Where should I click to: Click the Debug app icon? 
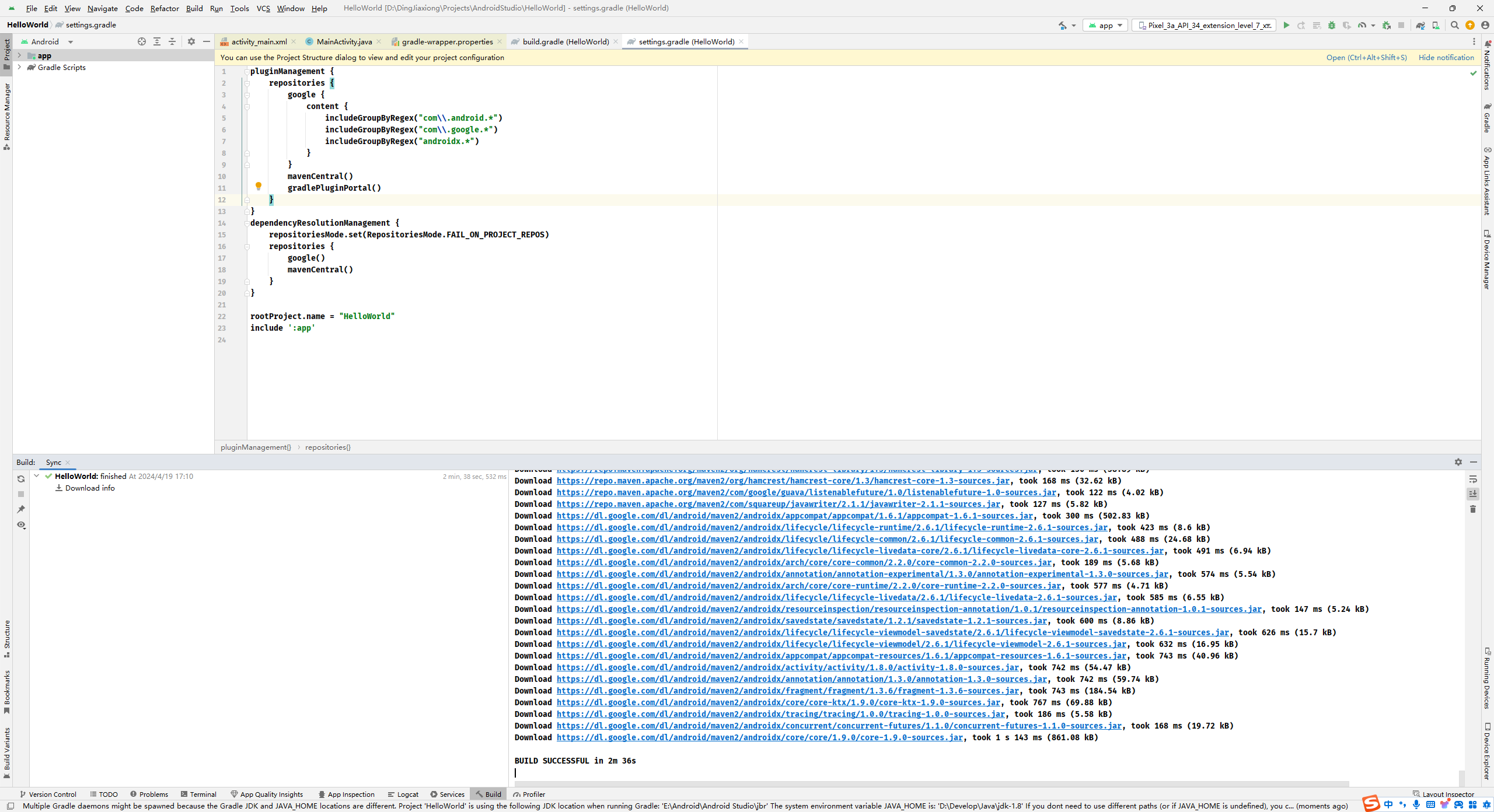pos(1331,26)
